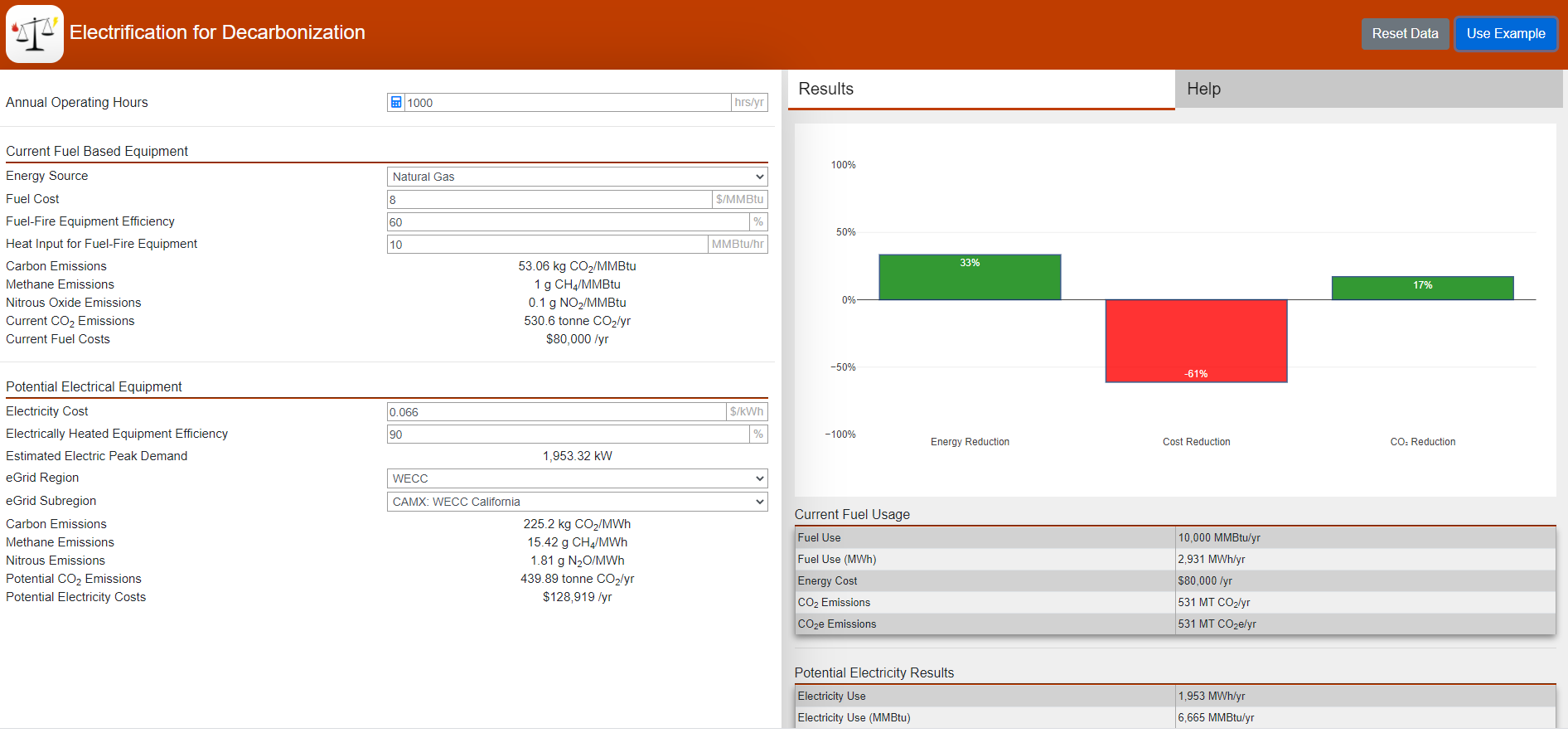Click the CO2e Emissions row label

point(837,624)
